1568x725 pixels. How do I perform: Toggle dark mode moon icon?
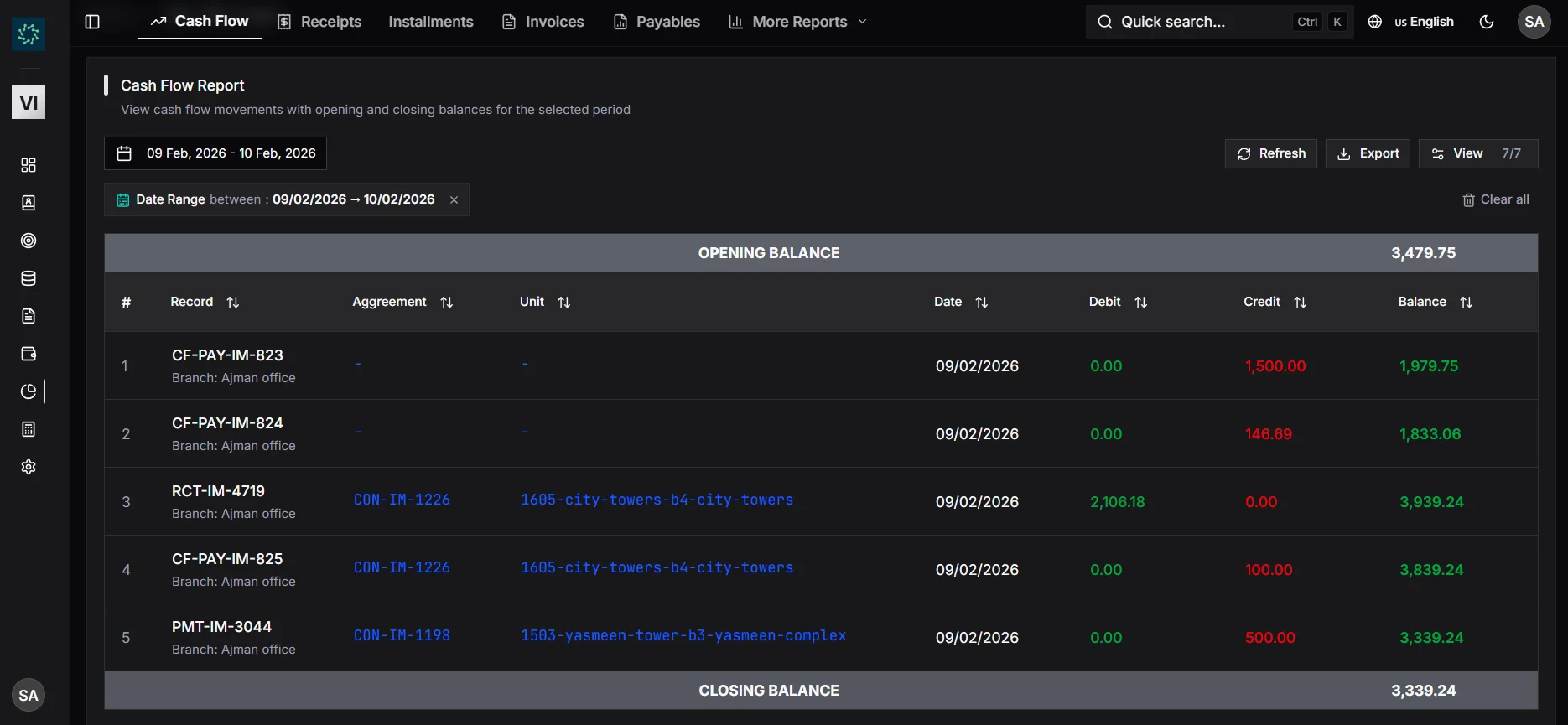1487,22
